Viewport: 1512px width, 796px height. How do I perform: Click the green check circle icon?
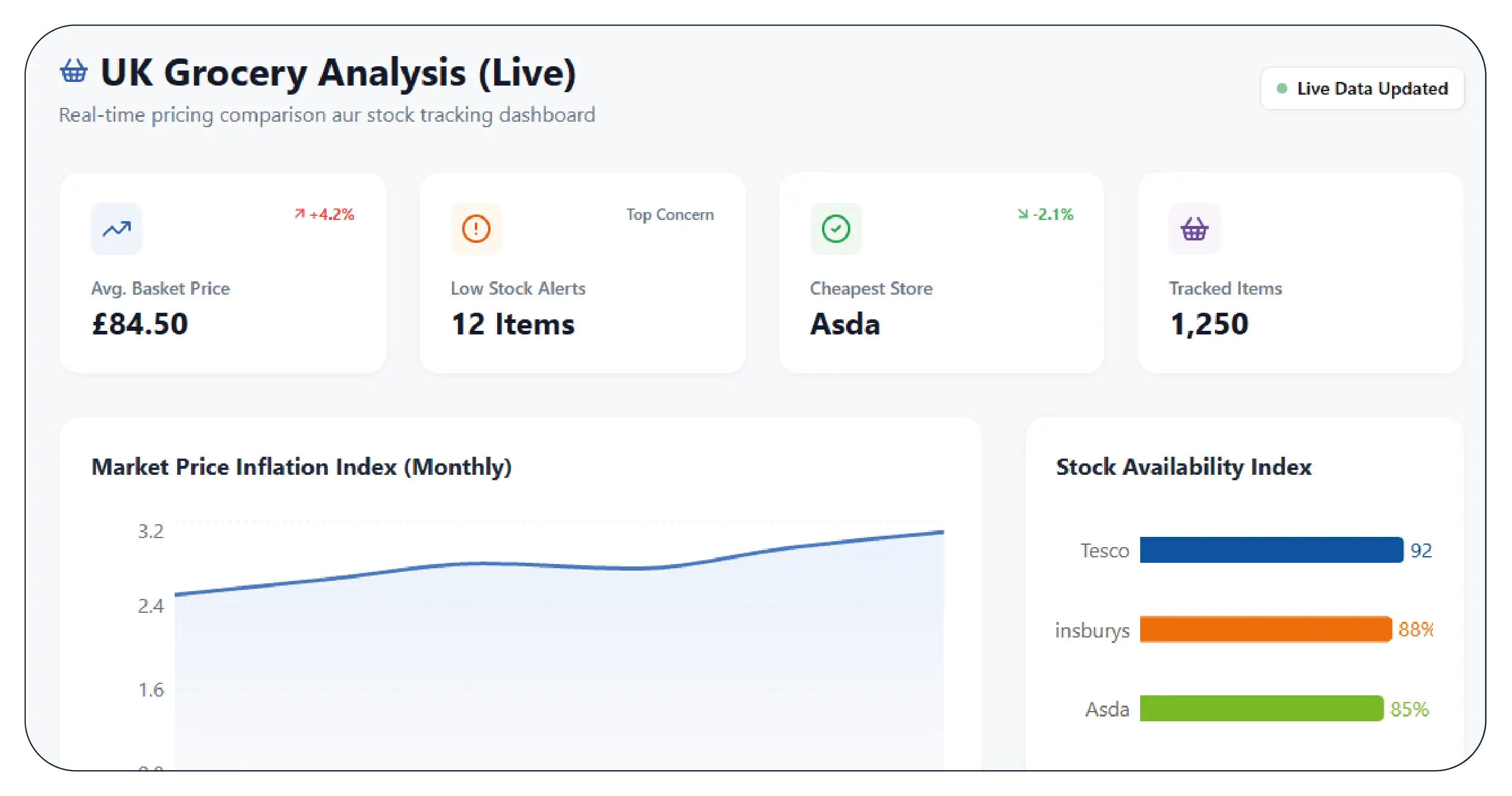coord(836,228)
